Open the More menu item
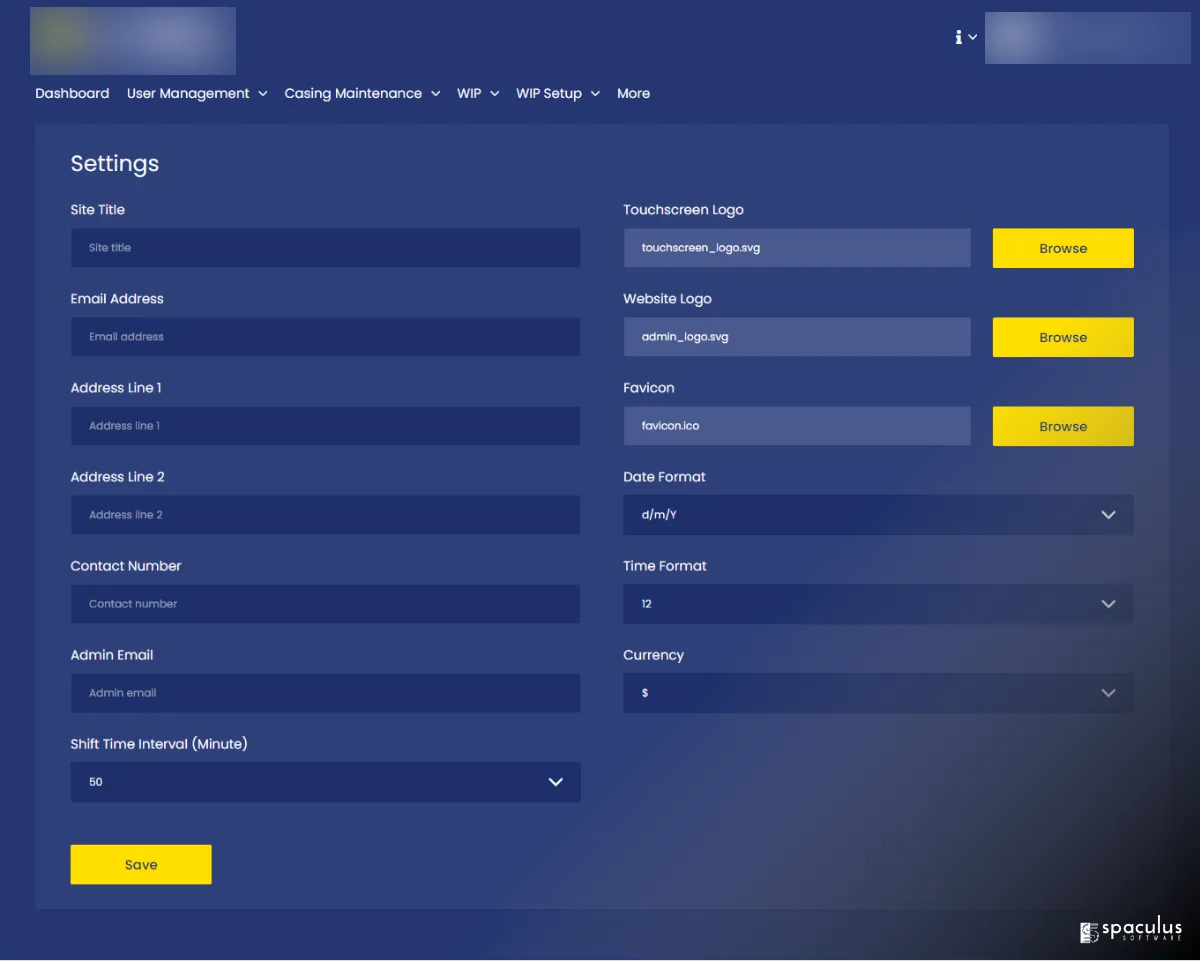Image resolution: width=1200 pixels, height=961 pixels. click(x=633, y=93)
